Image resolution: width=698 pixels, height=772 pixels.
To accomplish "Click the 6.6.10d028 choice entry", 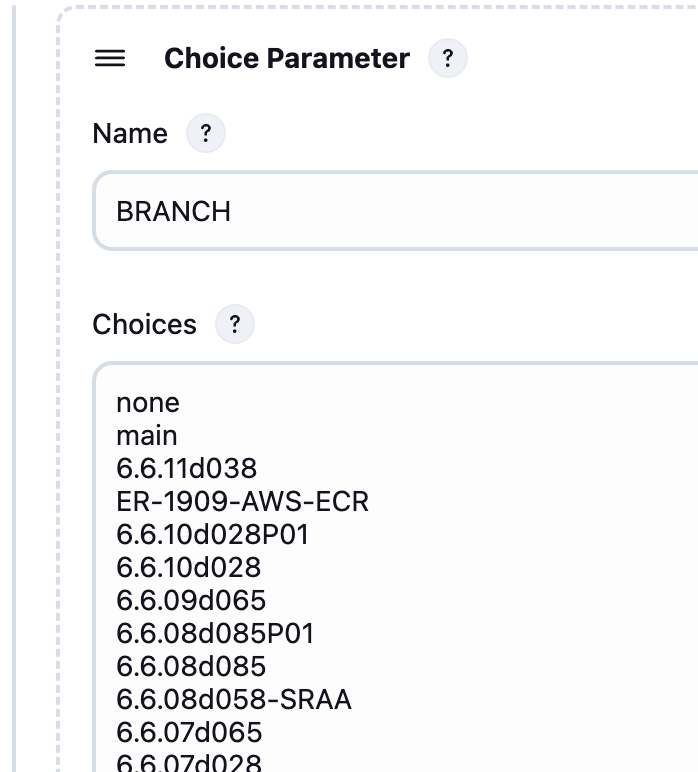I will pyautogui.click(x=188, y=568).
